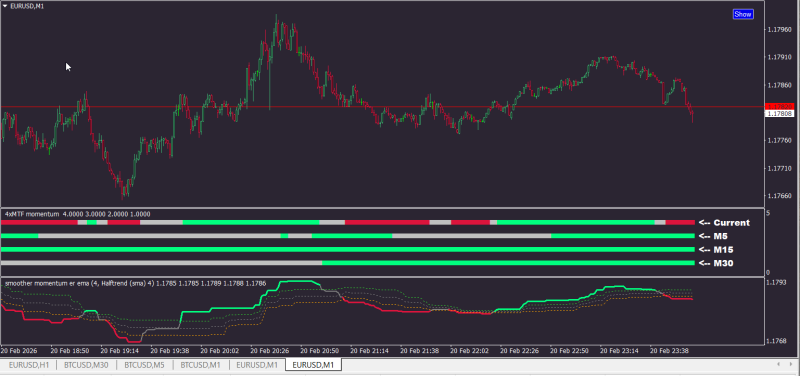Click the "20 Feb 20:26" time label

point(270,351)
